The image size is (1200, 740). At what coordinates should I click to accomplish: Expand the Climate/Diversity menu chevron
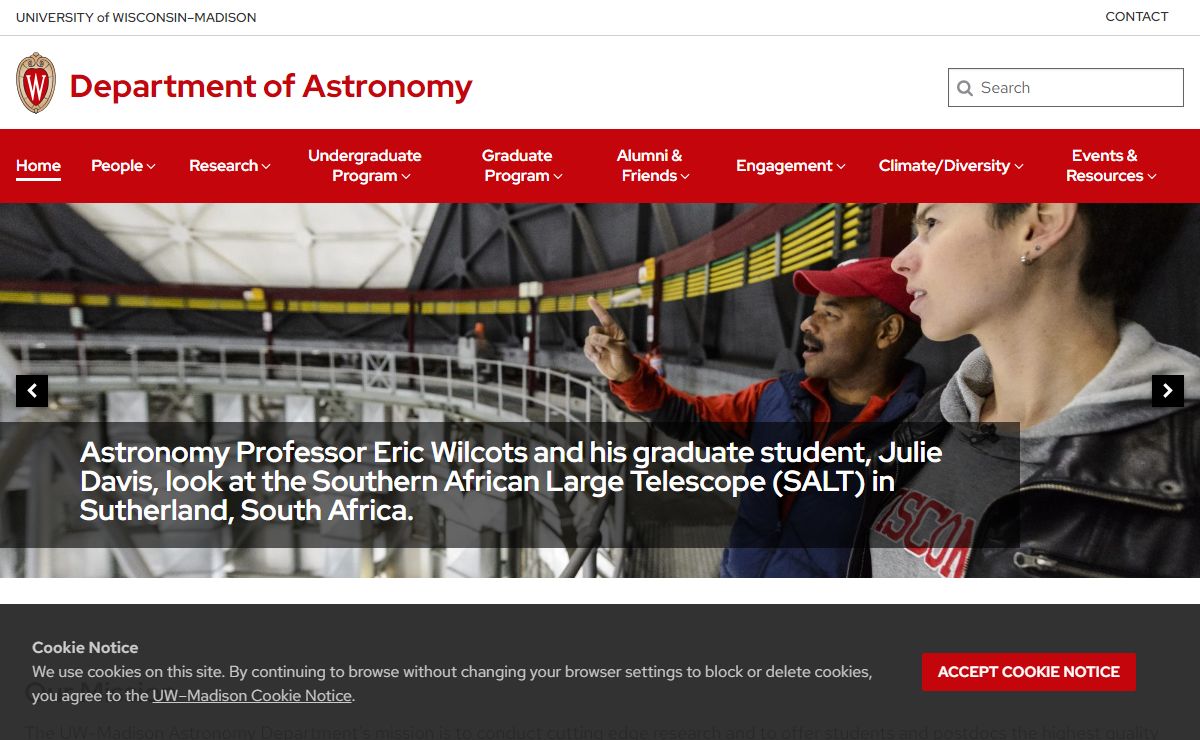[1019, 167]
